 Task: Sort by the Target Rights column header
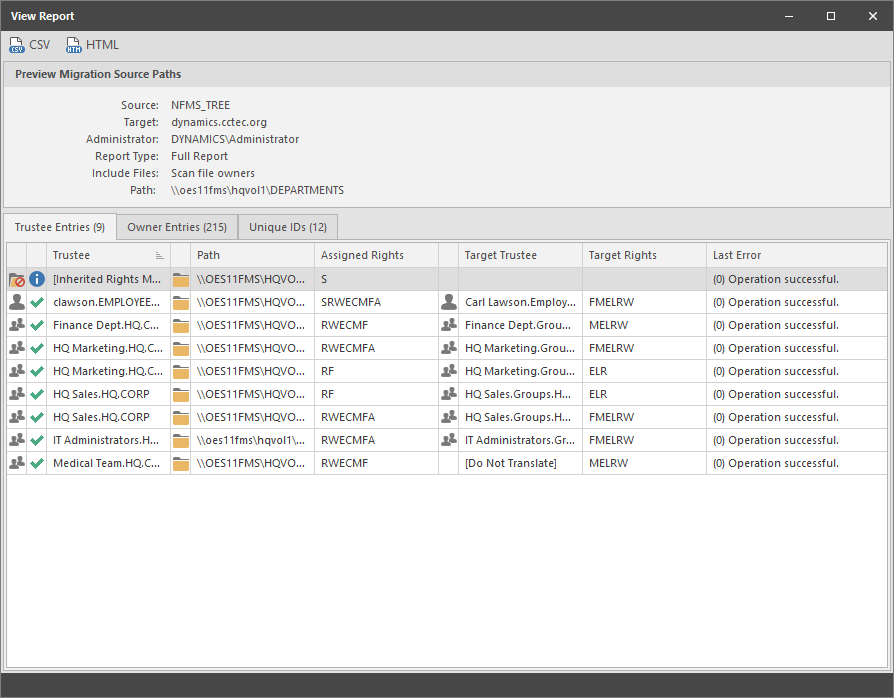tap(644, 255)
